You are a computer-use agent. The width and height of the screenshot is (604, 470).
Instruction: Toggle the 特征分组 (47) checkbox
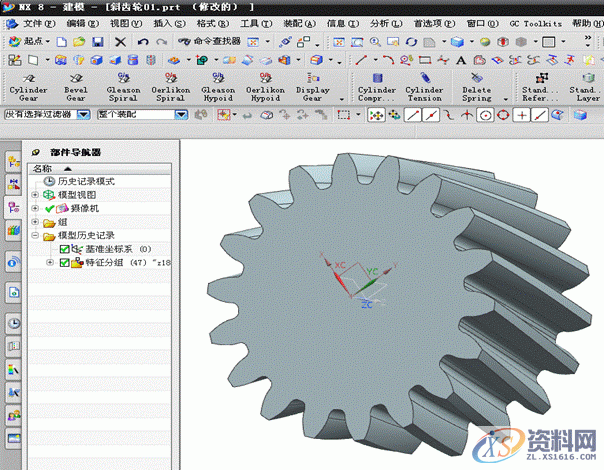click(65, 263)
